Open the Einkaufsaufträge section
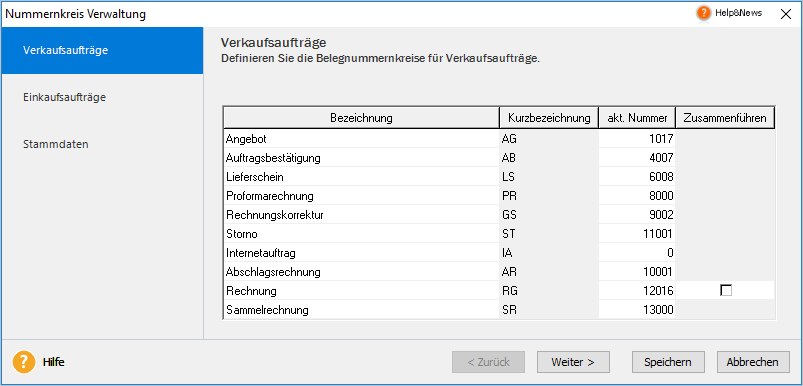 65,97
